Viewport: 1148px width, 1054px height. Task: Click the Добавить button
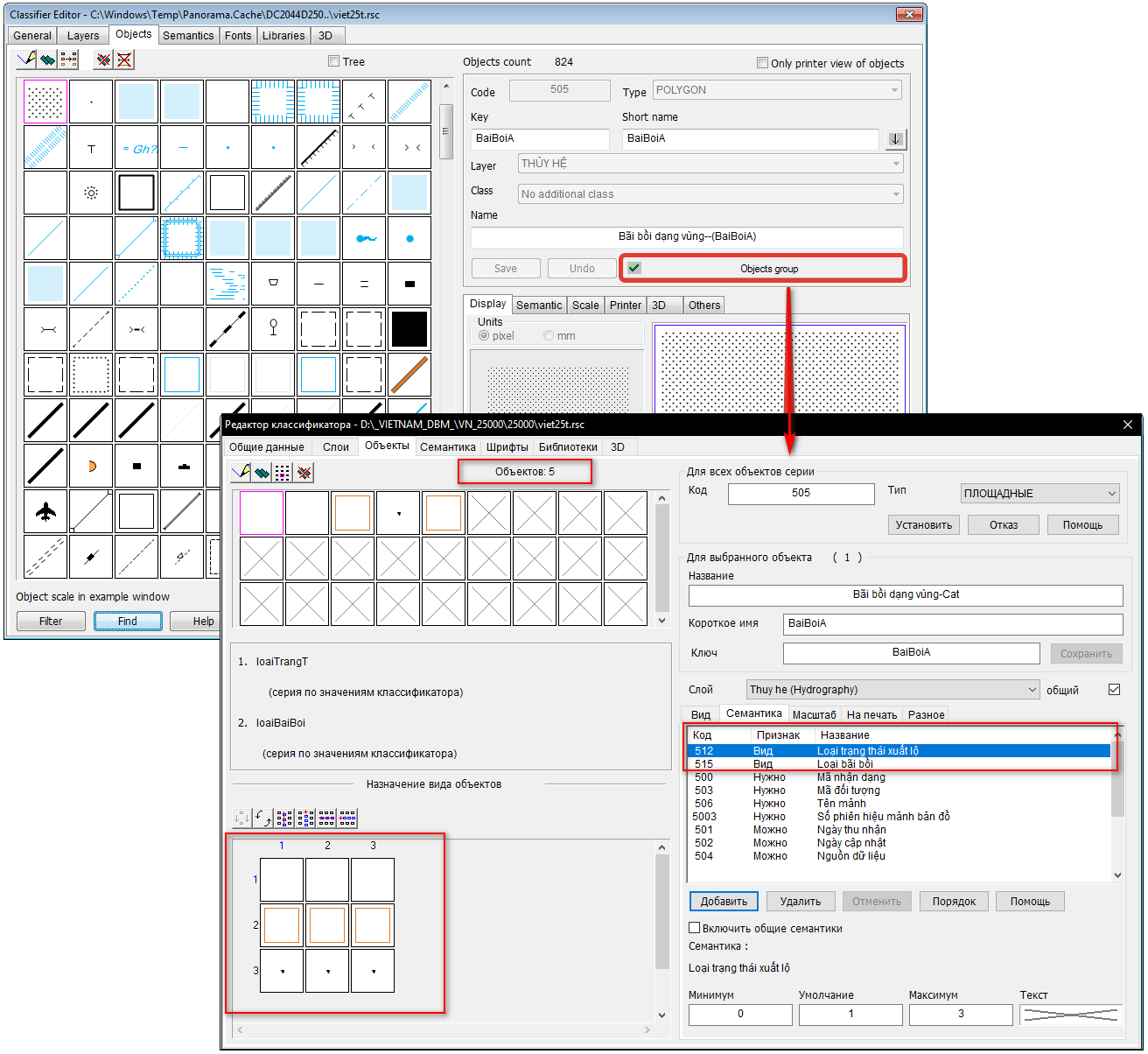click(x=724, y=902)
